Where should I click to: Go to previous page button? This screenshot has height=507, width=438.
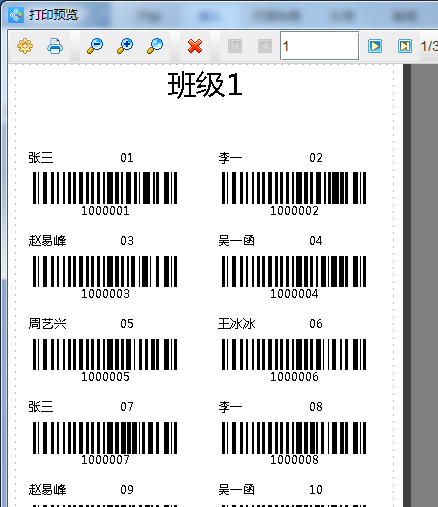265,46
